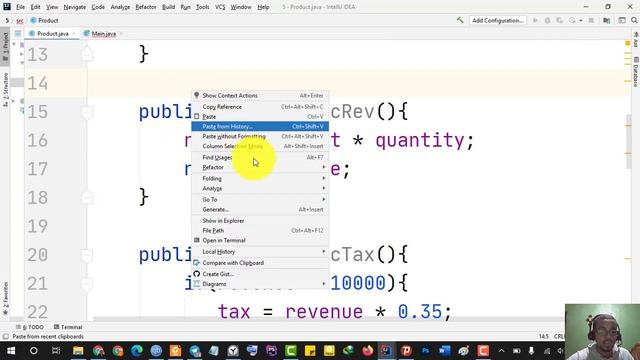Select Show in Explorer
The width and height of the screenshot is (640, 360).
pos(260,221)
